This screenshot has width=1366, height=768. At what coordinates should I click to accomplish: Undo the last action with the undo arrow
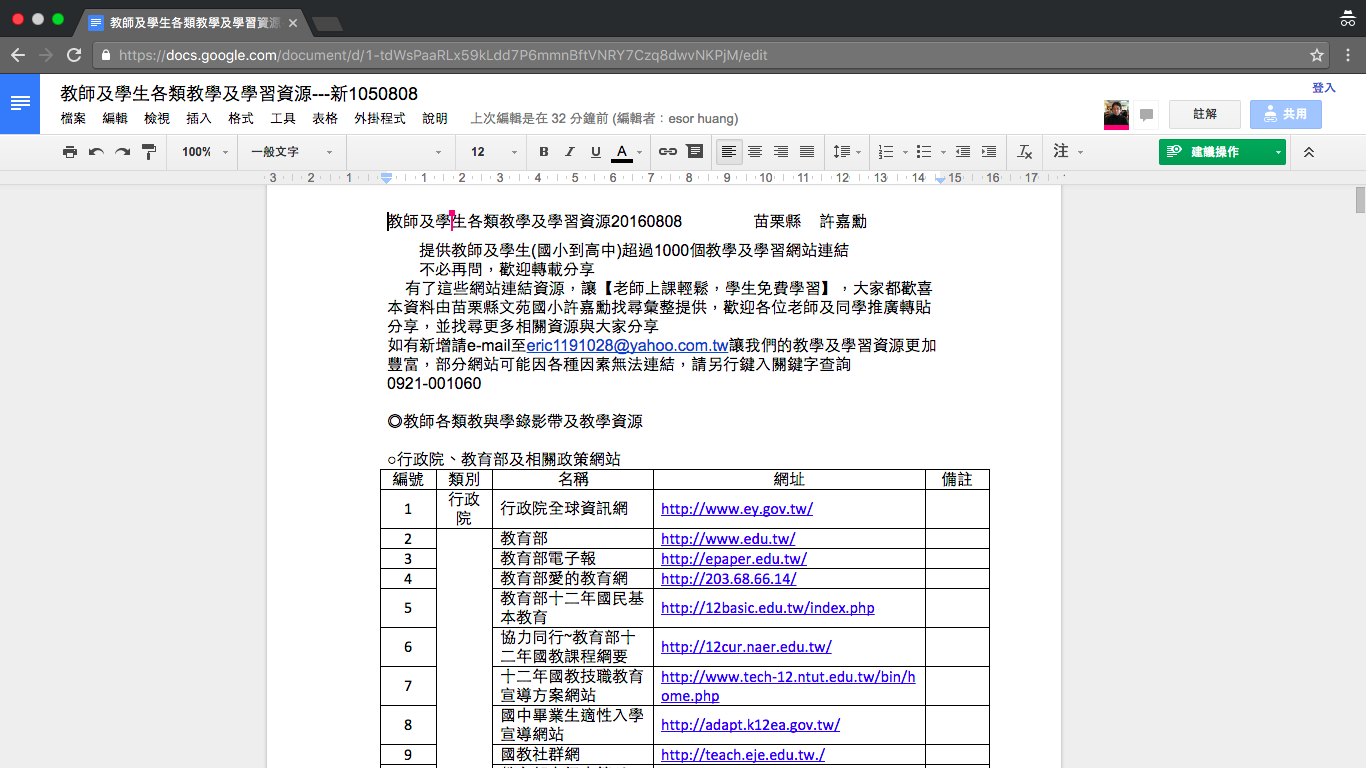(96, 152)
